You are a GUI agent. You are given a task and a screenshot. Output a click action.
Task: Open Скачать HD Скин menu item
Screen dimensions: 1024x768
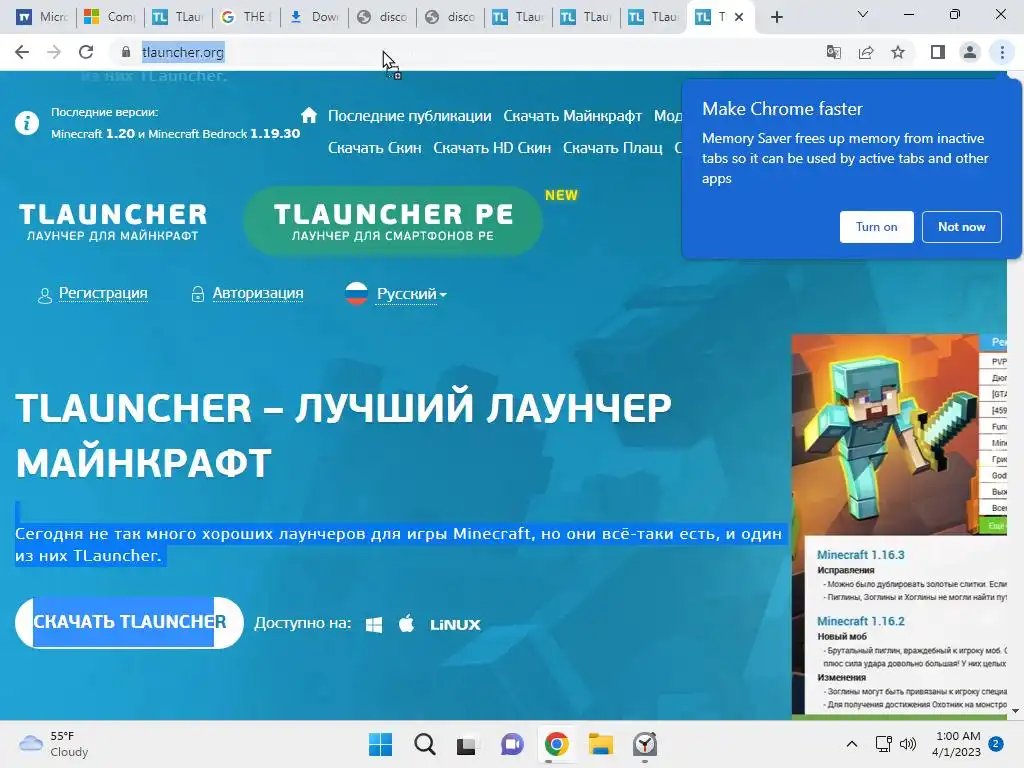[x=492, y=148]
